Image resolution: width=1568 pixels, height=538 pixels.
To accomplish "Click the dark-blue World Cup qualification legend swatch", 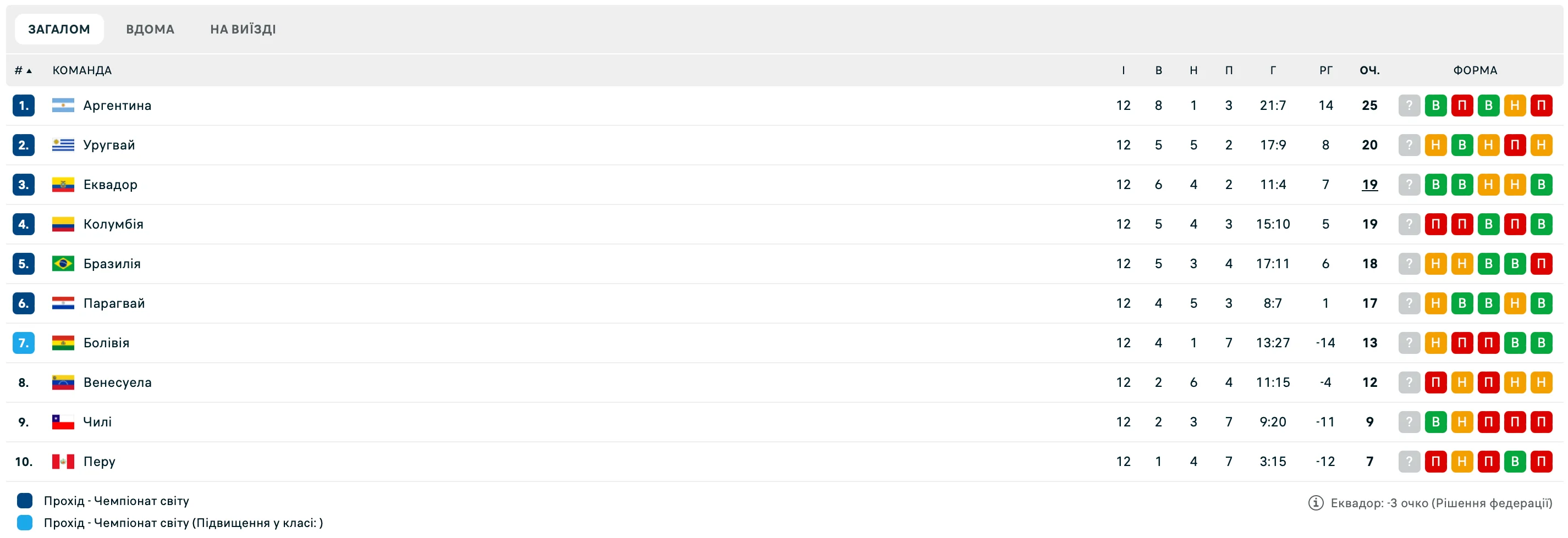I will [x=25, y=501].
